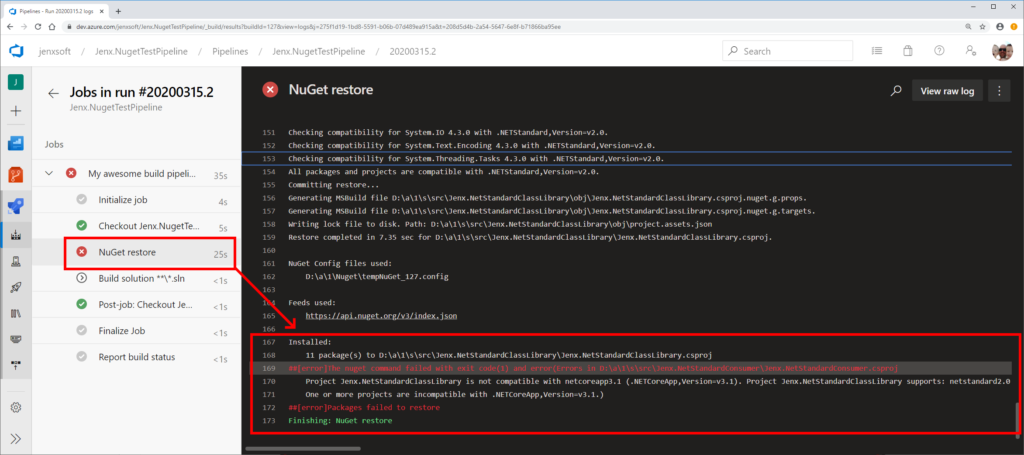
Task: Bookmark the page with star icon
Action: click(x=982, y=27)
